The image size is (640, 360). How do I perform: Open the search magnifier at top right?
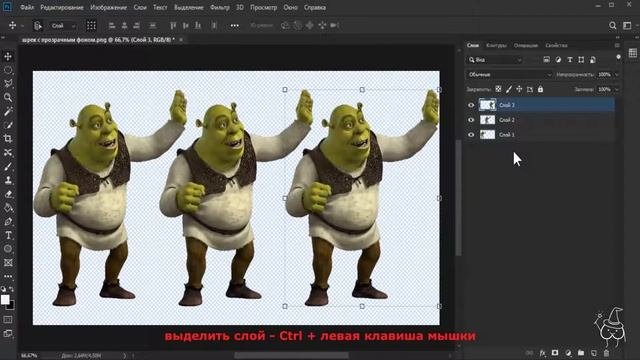point(613,25)
